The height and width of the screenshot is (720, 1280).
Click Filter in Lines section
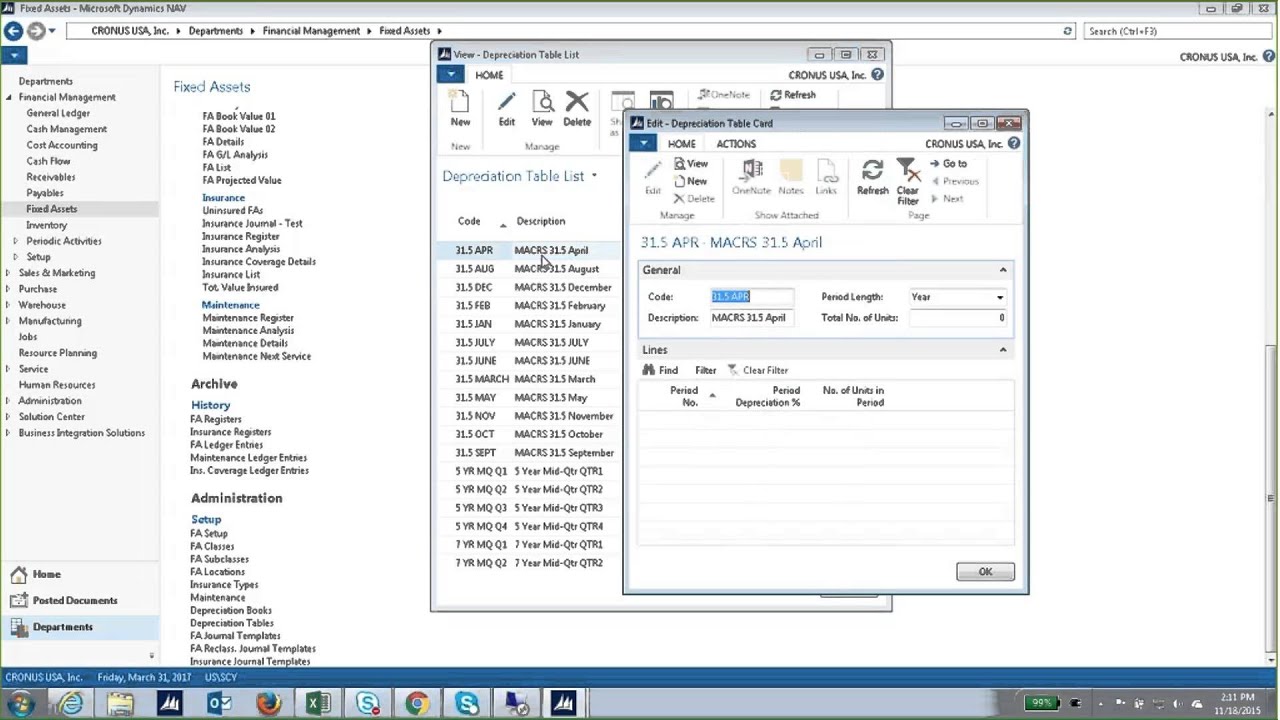coord(705,370)
